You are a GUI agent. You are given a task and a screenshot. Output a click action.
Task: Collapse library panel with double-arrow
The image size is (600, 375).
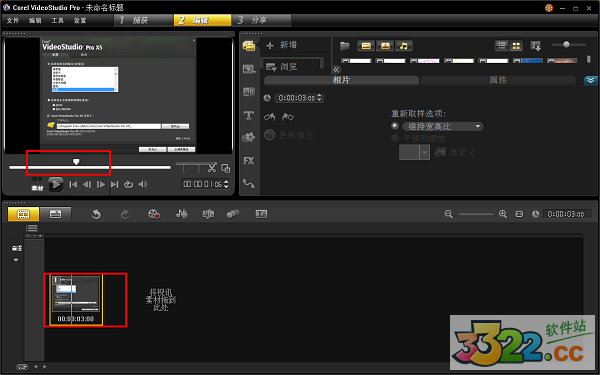[x=336, y=69]
